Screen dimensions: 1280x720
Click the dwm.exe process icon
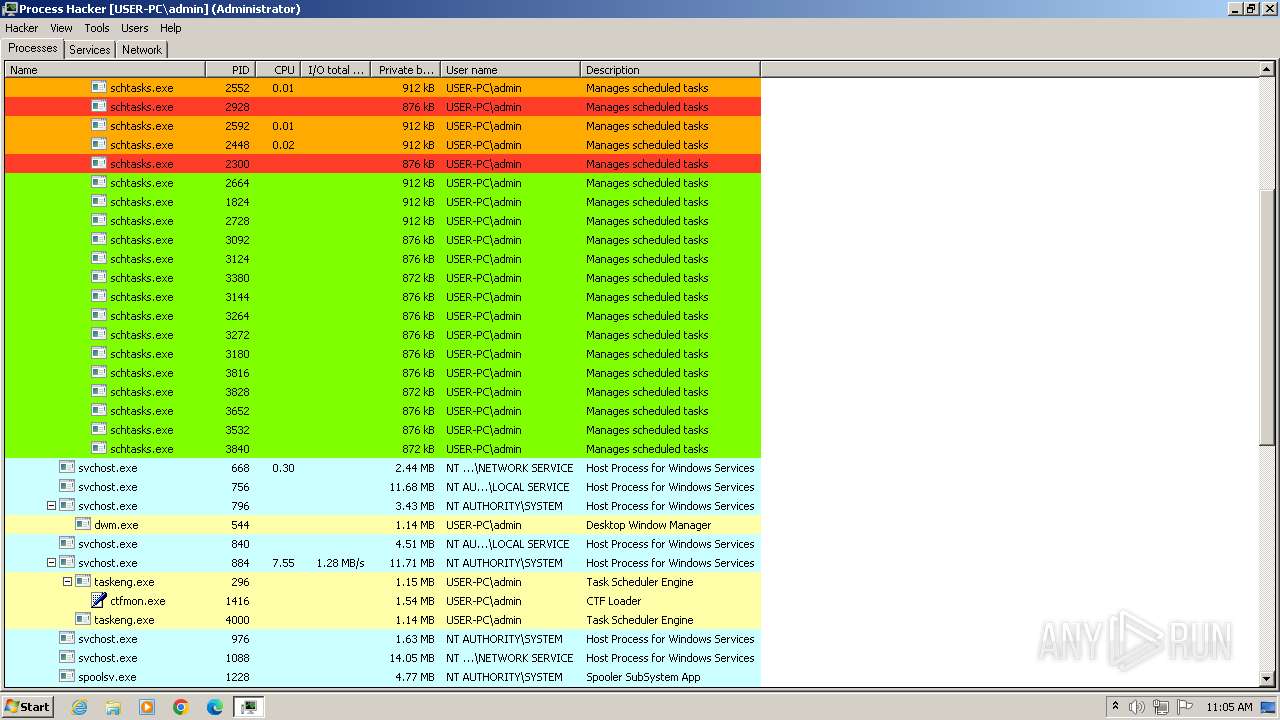click(x=83, y=524)
